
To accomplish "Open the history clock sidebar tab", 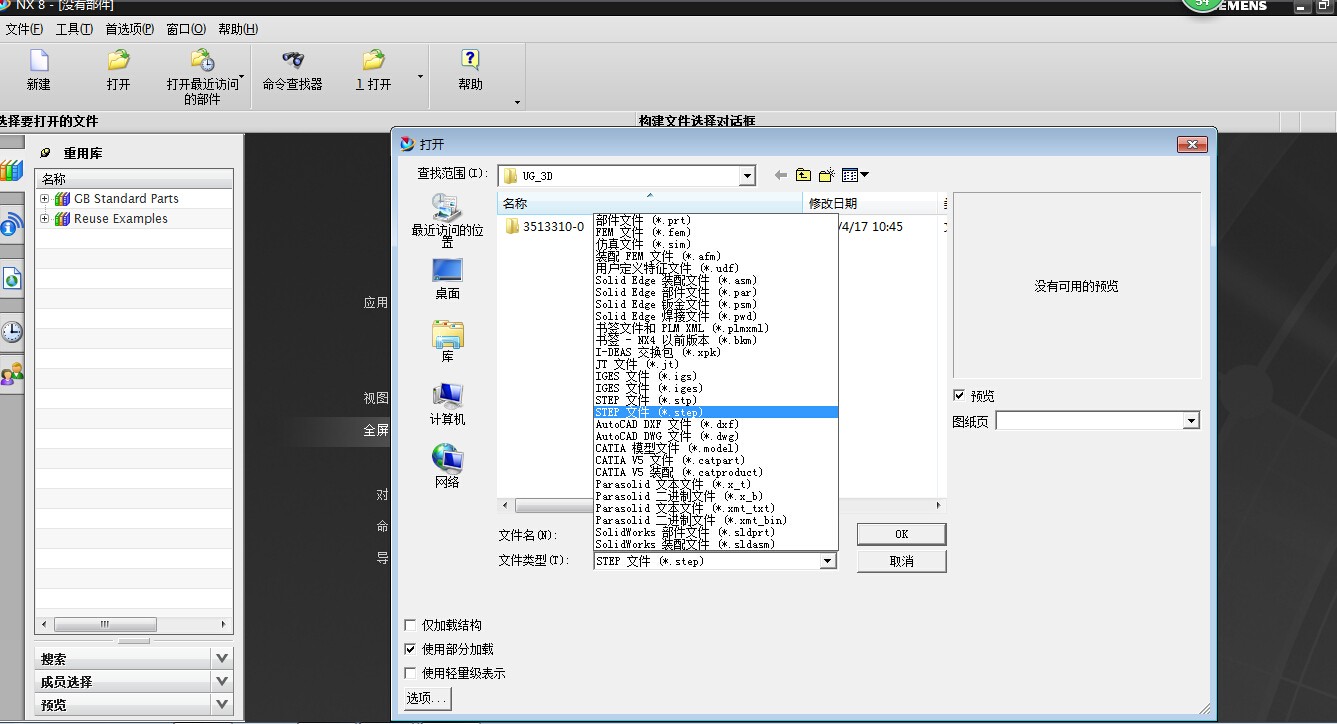I will click(x=11, y=332).
